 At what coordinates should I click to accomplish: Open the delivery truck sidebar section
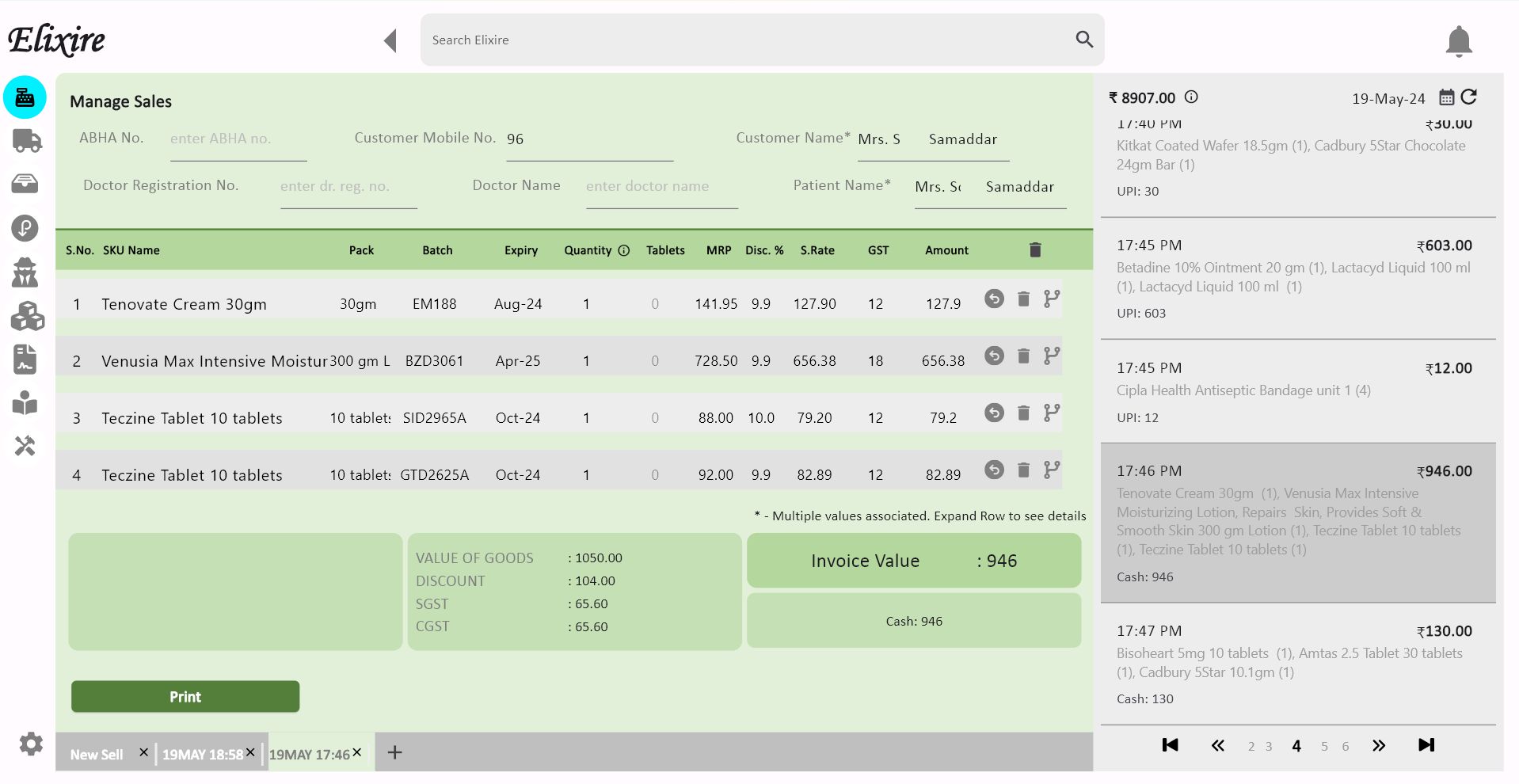[26, 141]
